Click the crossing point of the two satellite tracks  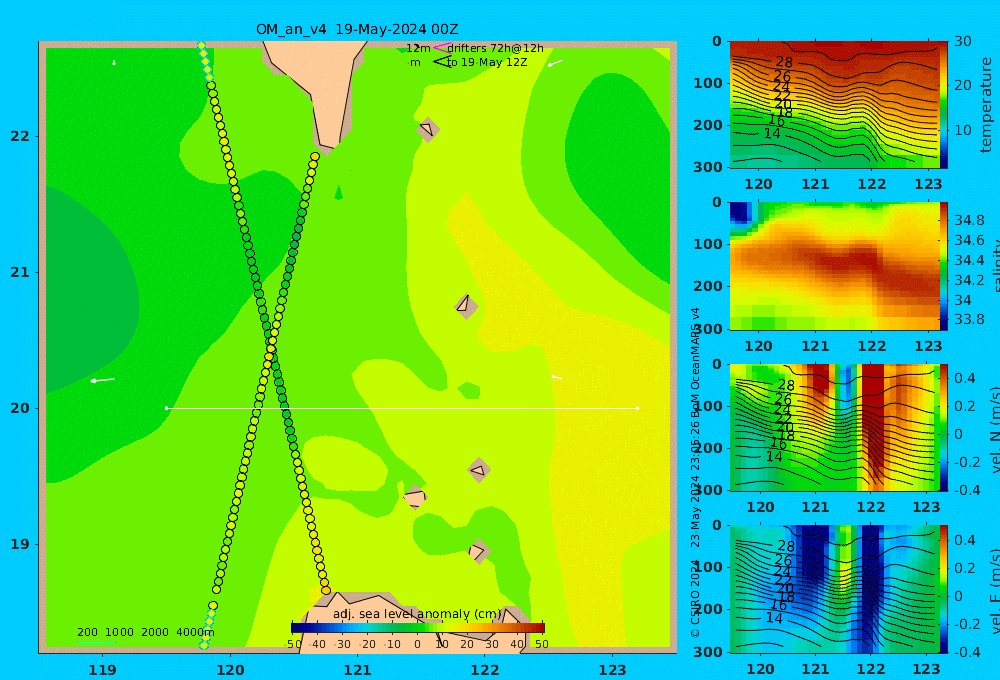pos(271,348)
